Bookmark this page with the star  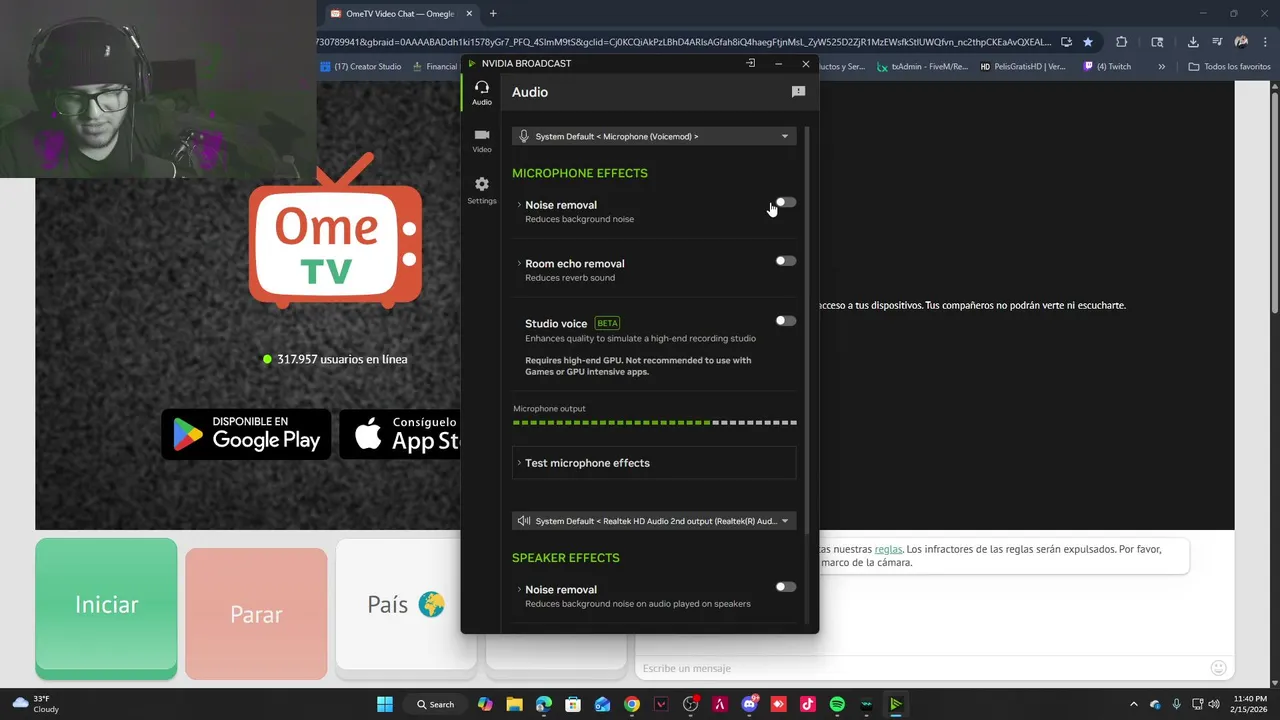1088,42
